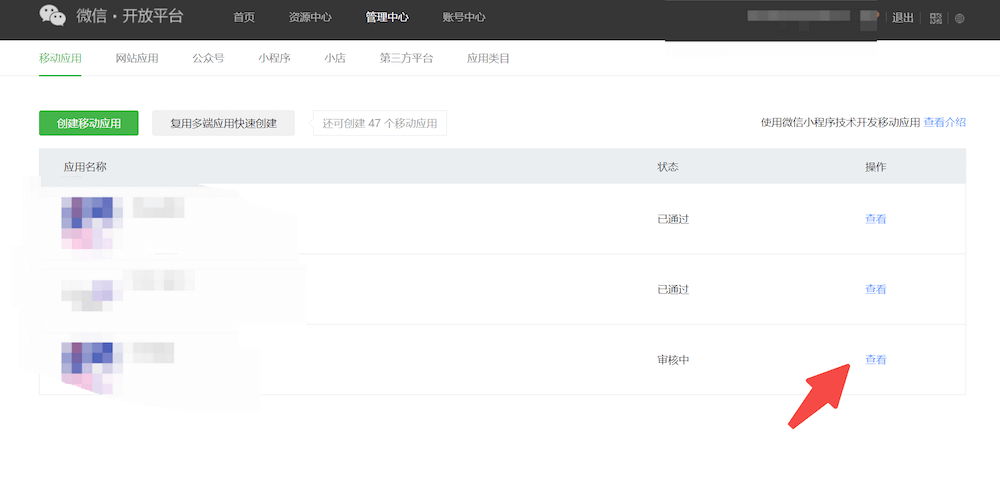
Task: Switch to the 第三方平台 tab
Action: [406, 59]
